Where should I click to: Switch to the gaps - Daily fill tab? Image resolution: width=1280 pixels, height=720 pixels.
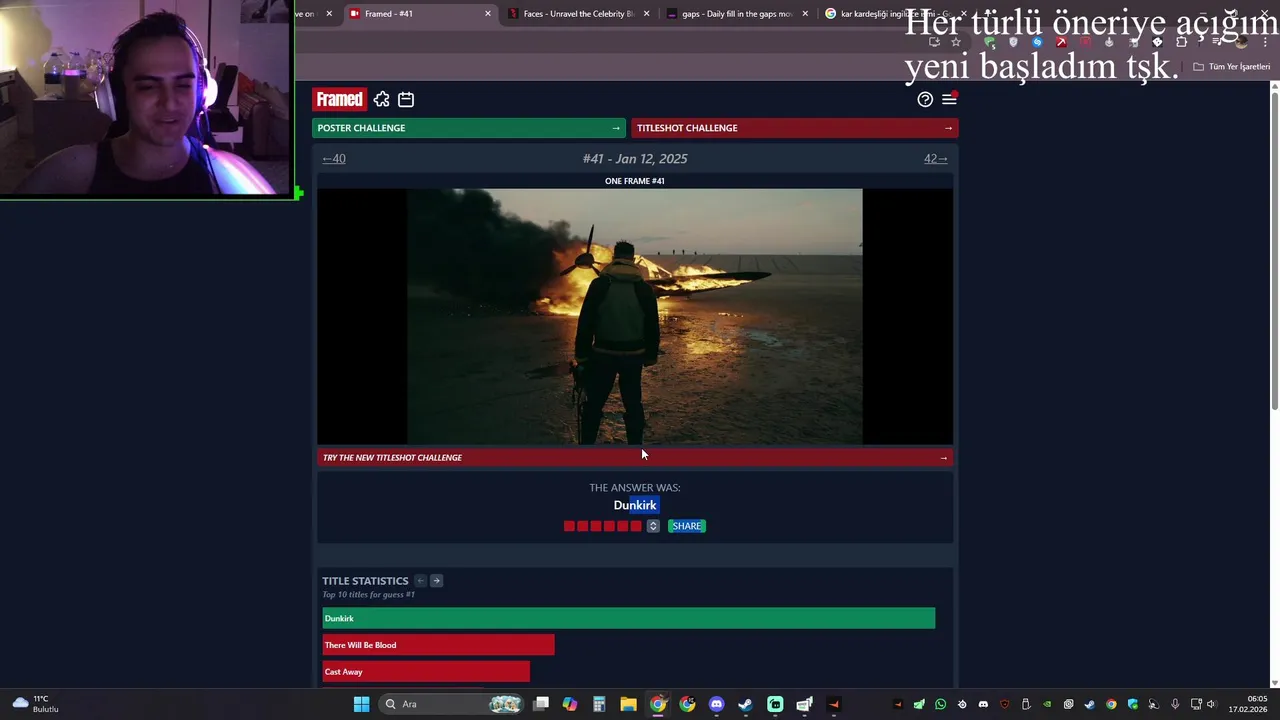tap(736, 14)
